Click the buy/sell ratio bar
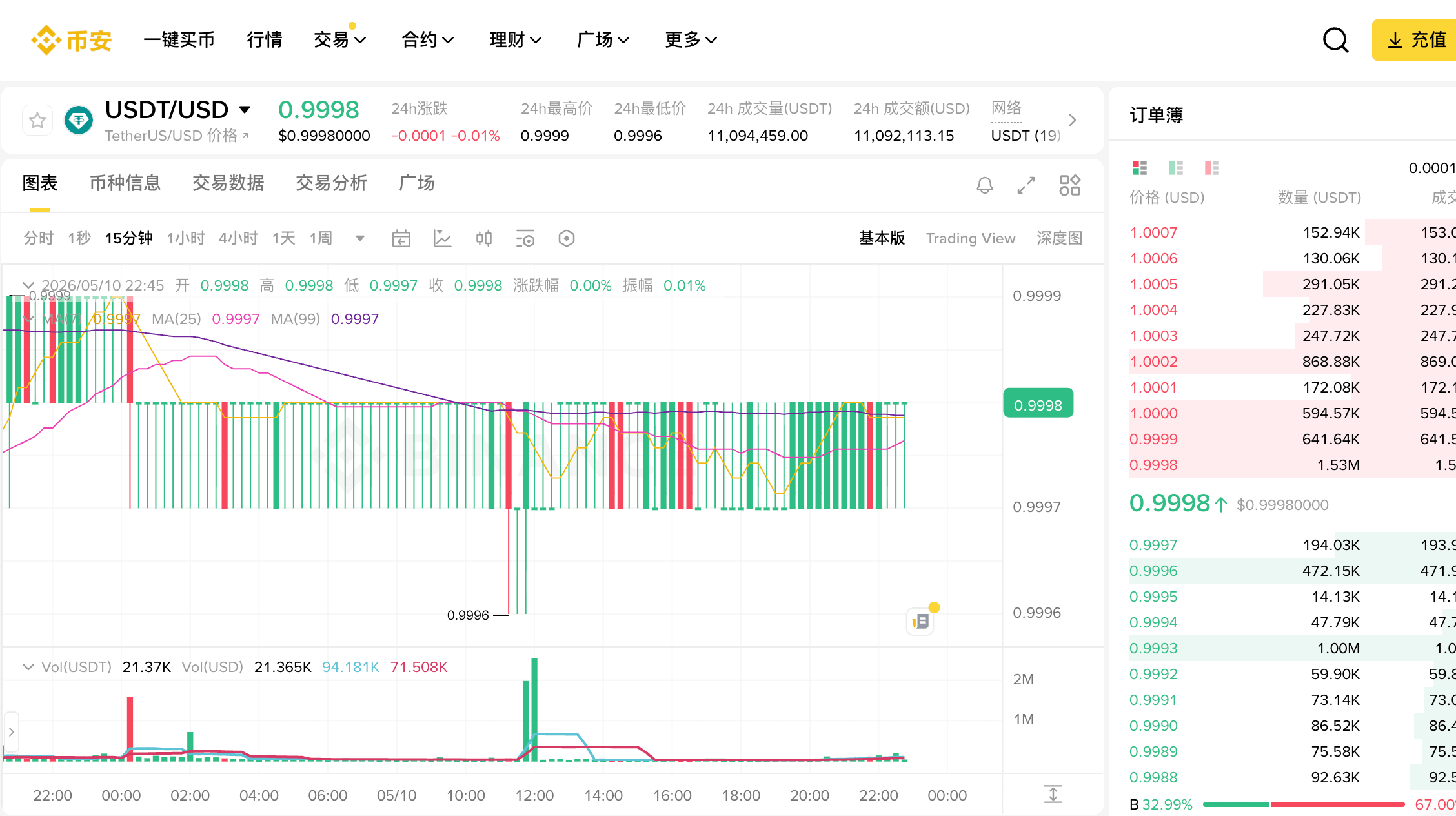 click(1304, 804)
